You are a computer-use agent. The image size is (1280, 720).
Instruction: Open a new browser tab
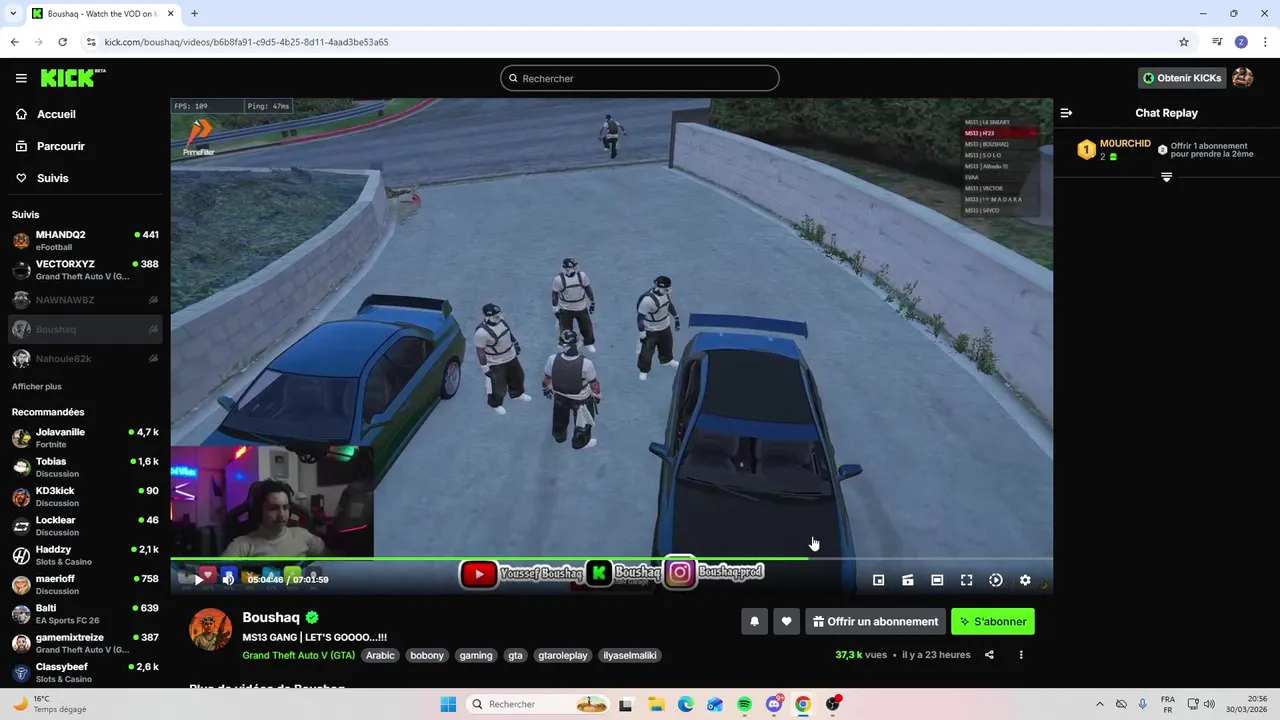pyautogui.click(x=194, y=14)
